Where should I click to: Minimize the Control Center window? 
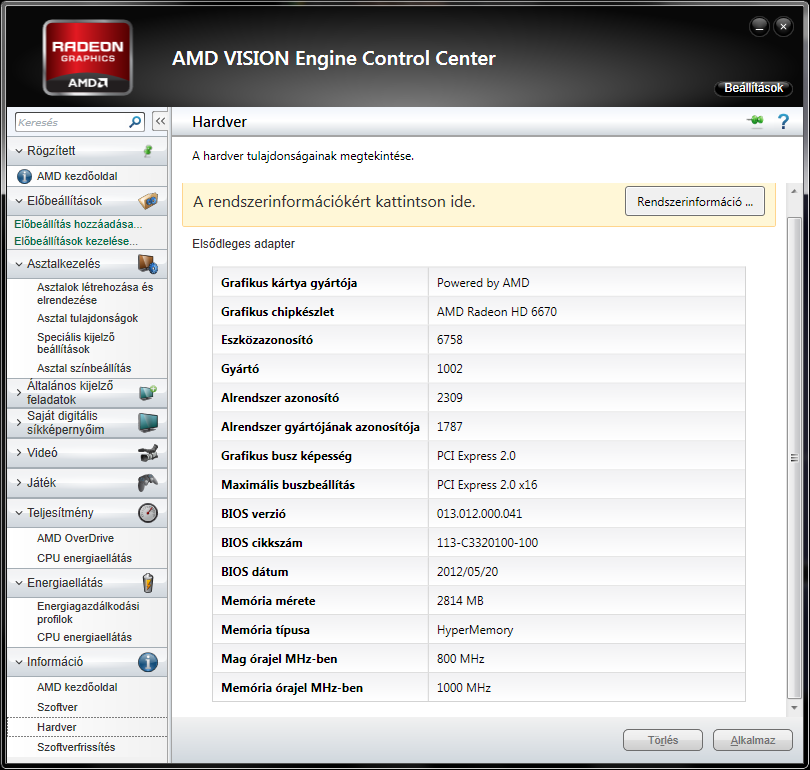point(759,27)
